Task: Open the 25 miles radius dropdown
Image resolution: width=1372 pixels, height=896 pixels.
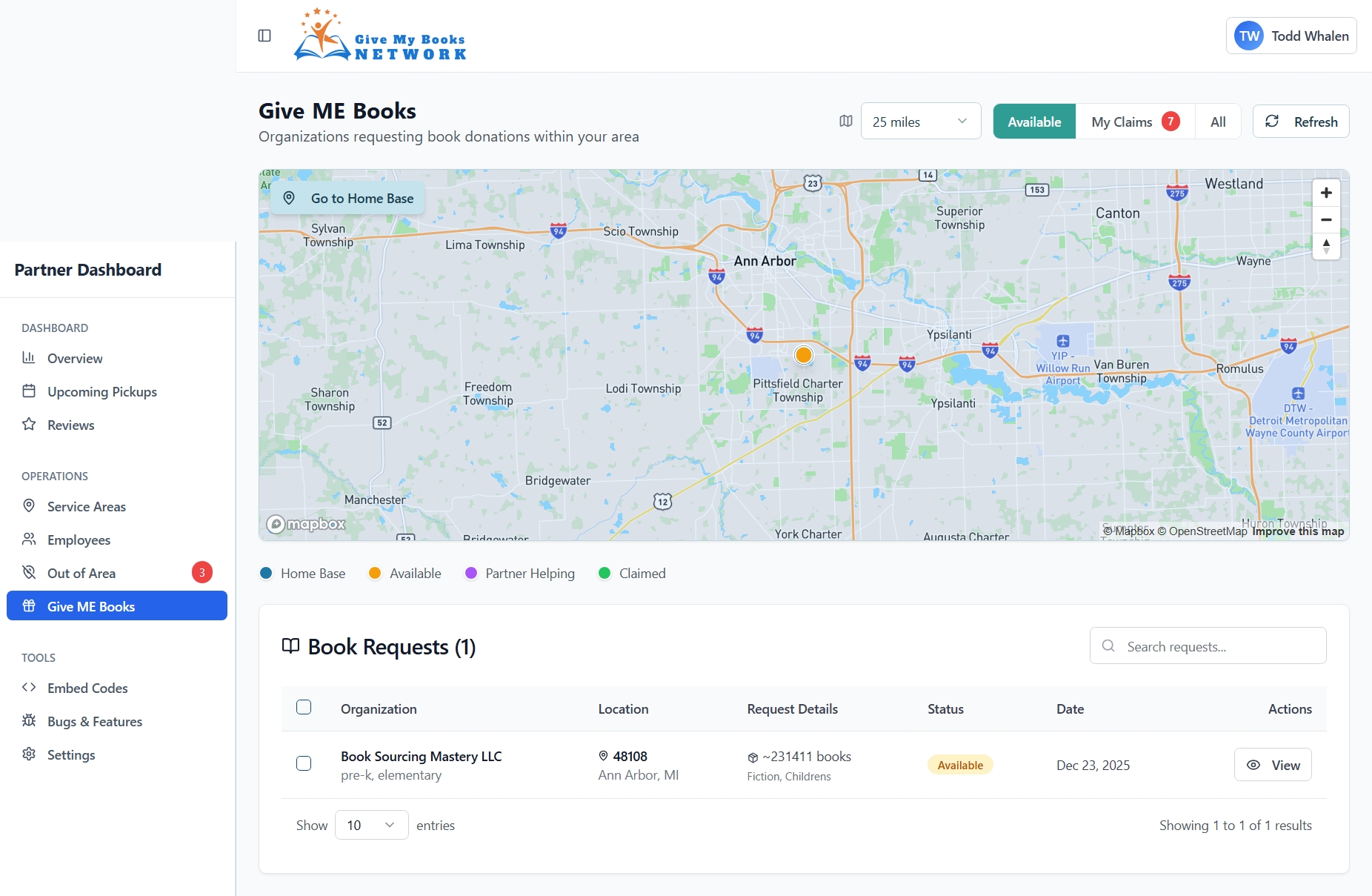Action: (920, 121)
